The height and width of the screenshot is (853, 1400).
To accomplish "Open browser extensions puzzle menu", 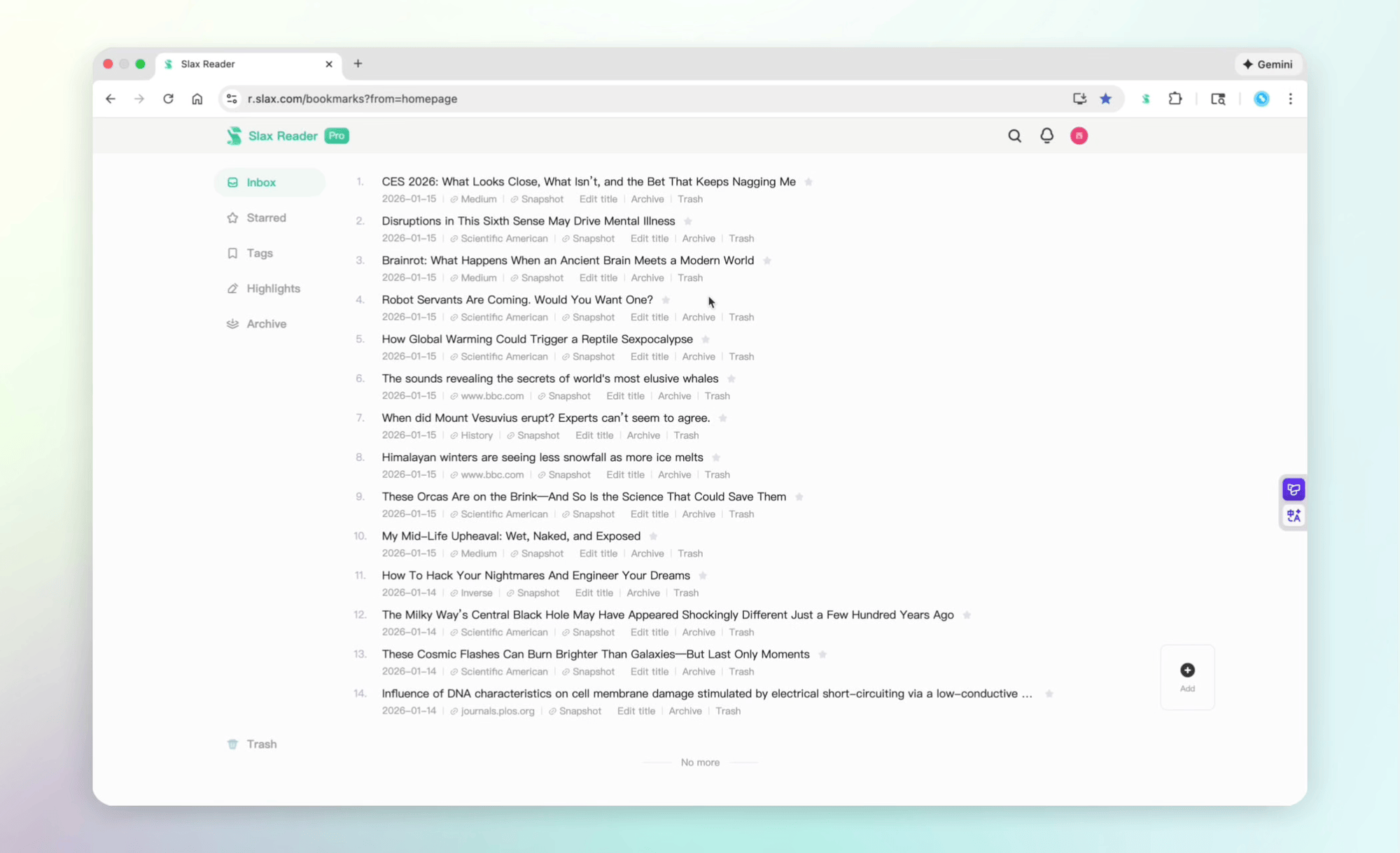I will [1175, 99].
